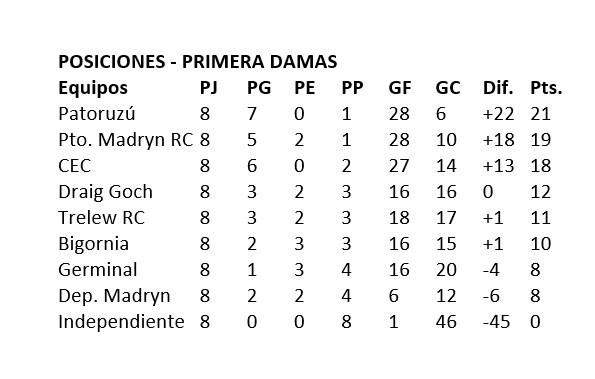595x379 pixels.
Task: Click the PG column header
Action: coord(259,88)
